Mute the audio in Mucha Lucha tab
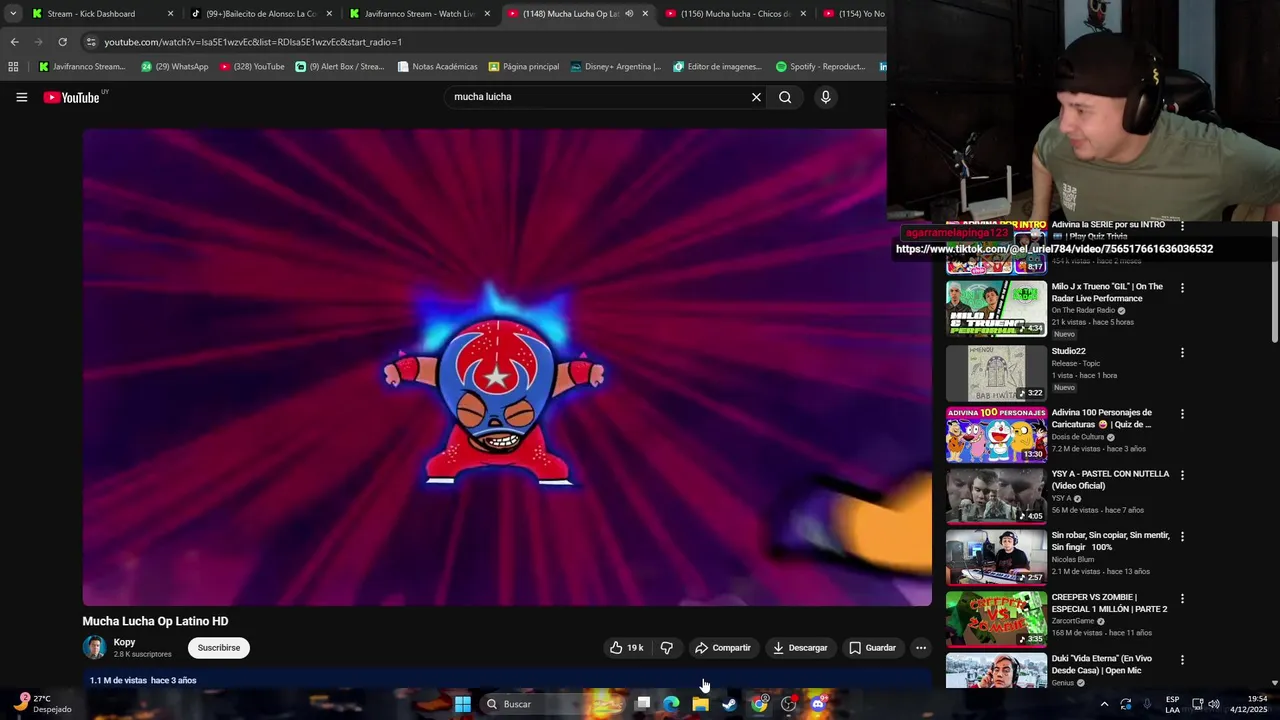 pos(629,14)
